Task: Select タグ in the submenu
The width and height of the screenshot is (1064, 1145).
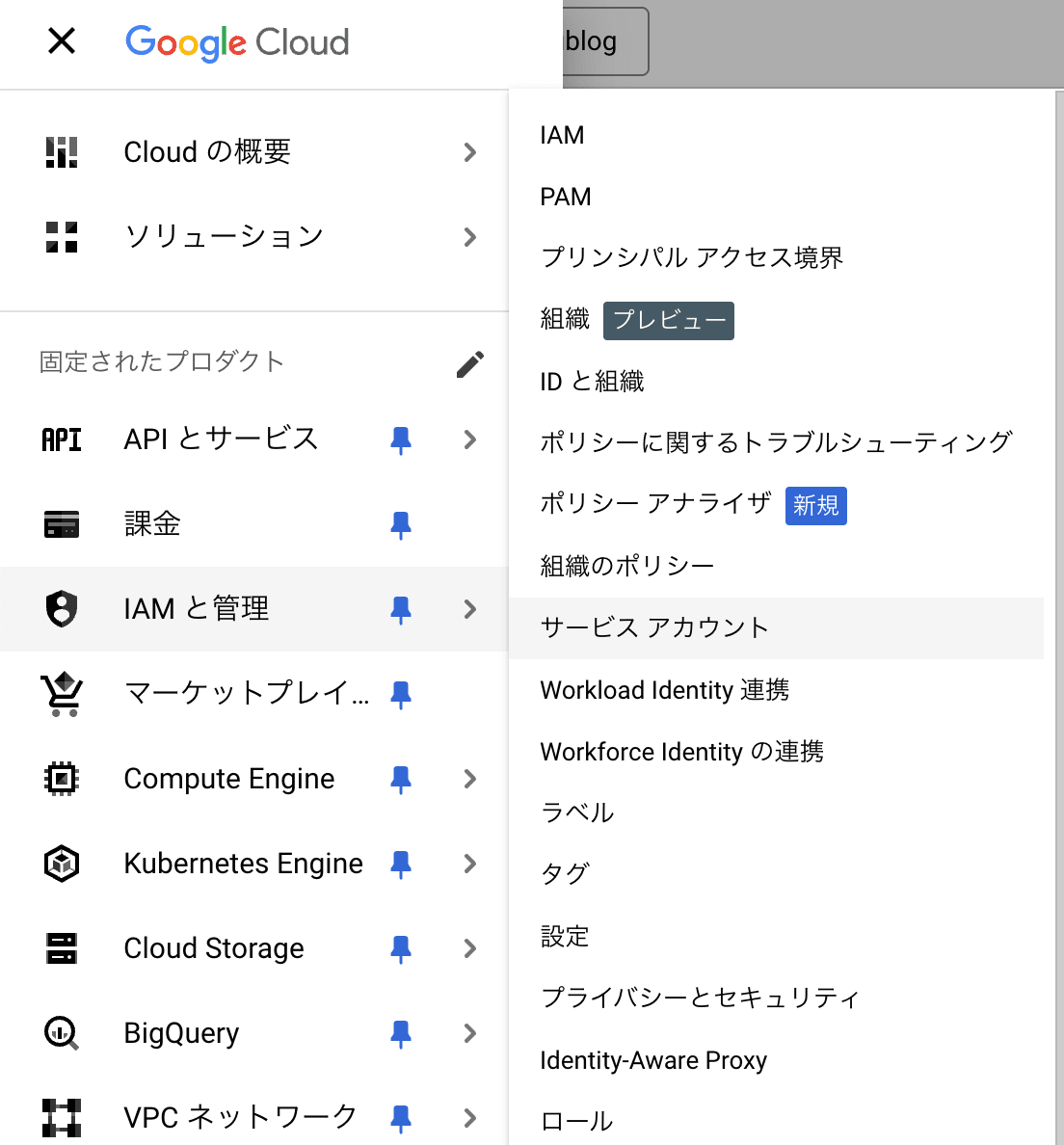Action: click(776, 874)
